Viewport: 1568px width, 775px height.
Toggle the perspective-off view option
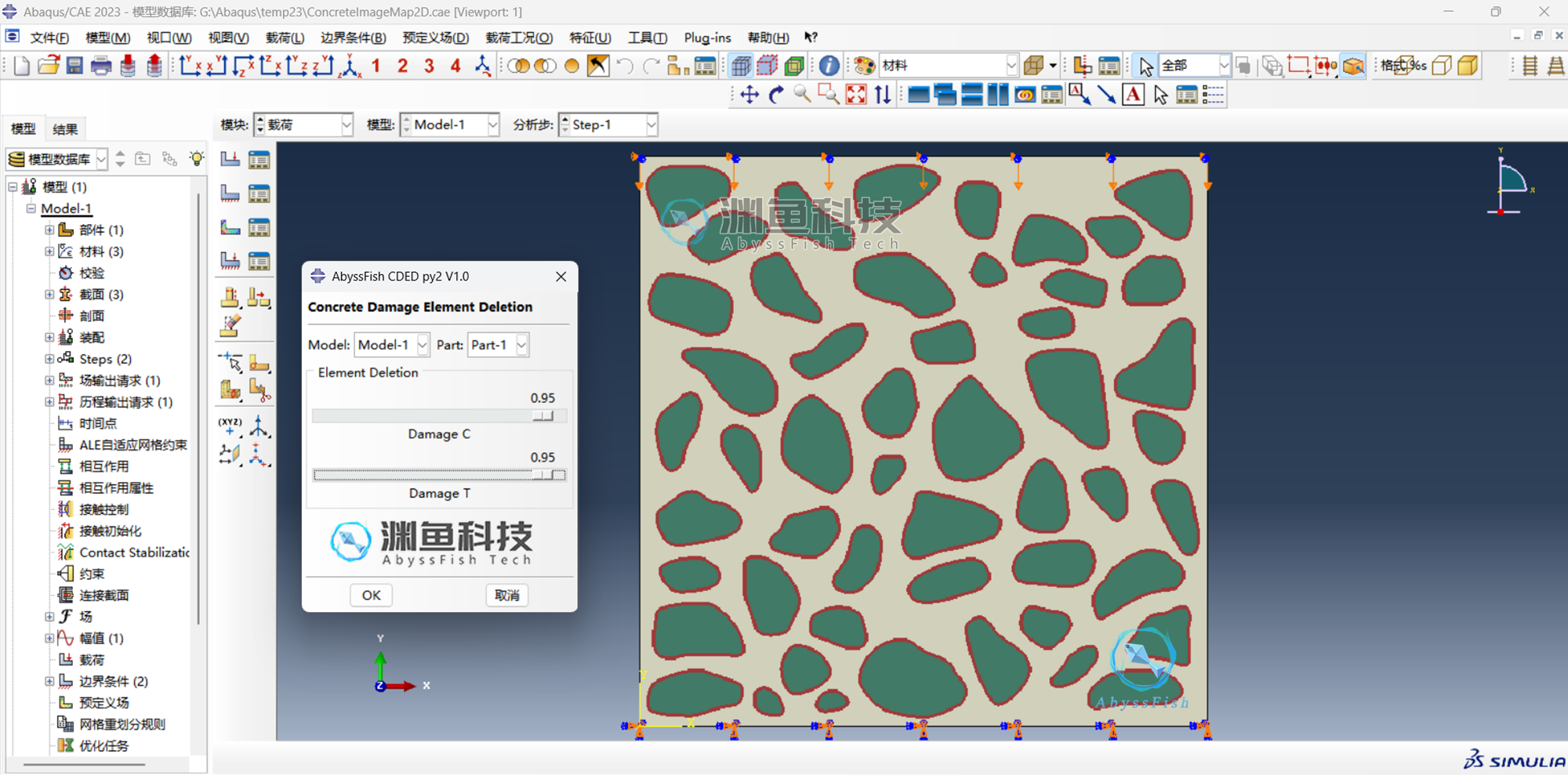coord(1530,66)
